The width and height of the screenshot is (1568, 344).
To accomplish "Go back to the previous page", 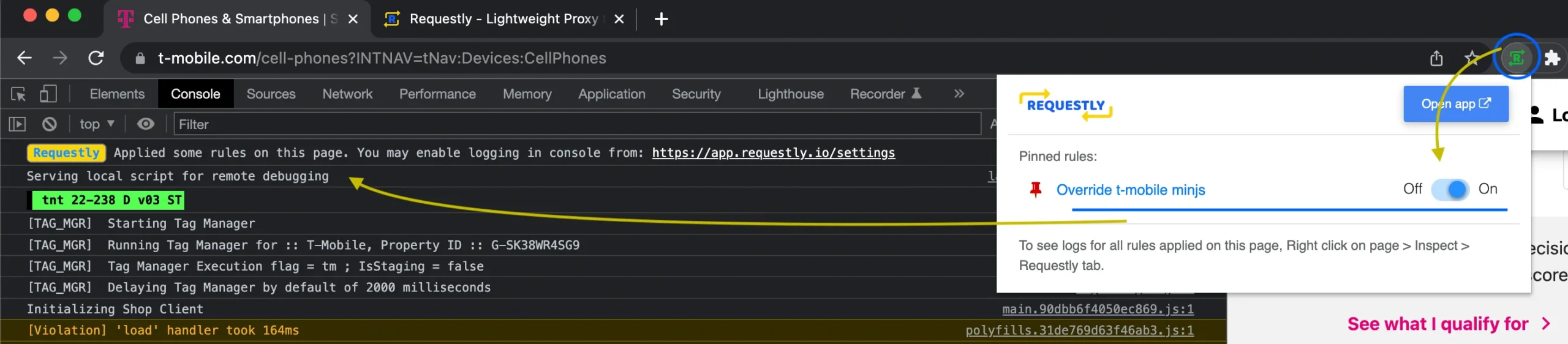I will point(24,58).
